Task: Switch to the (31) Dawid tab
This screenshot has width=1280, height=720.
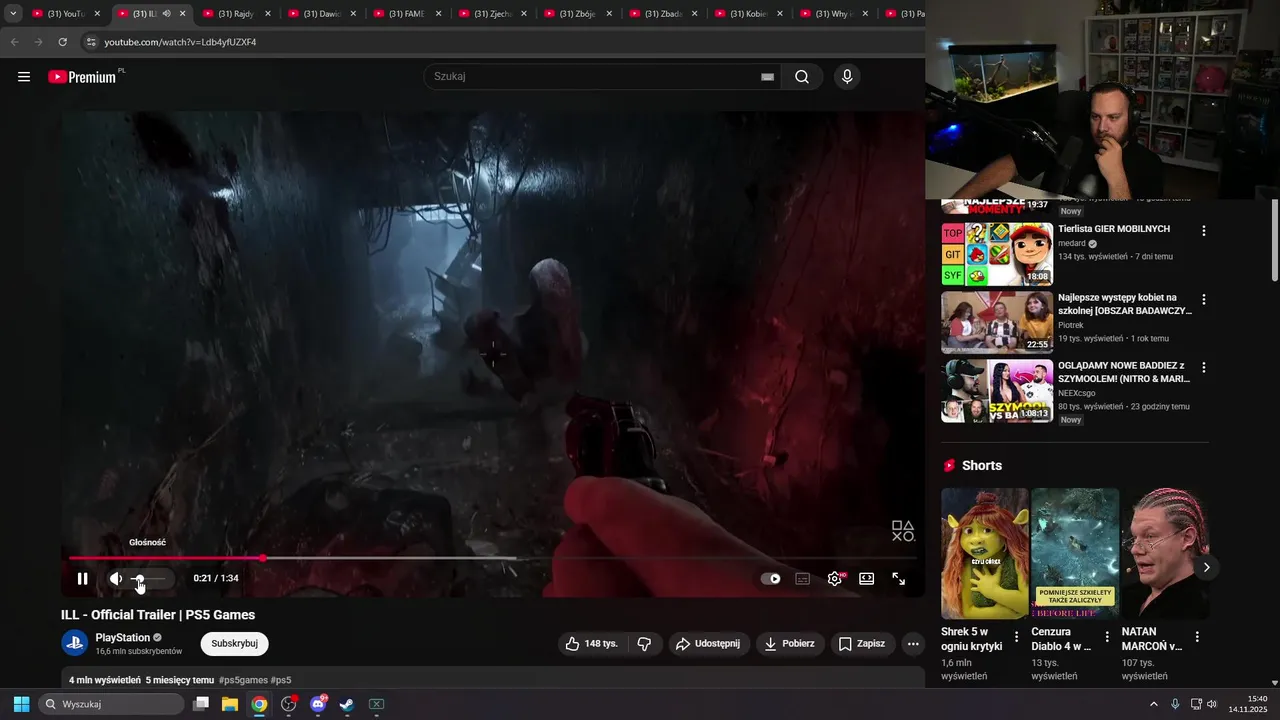Action: (323, 14)
